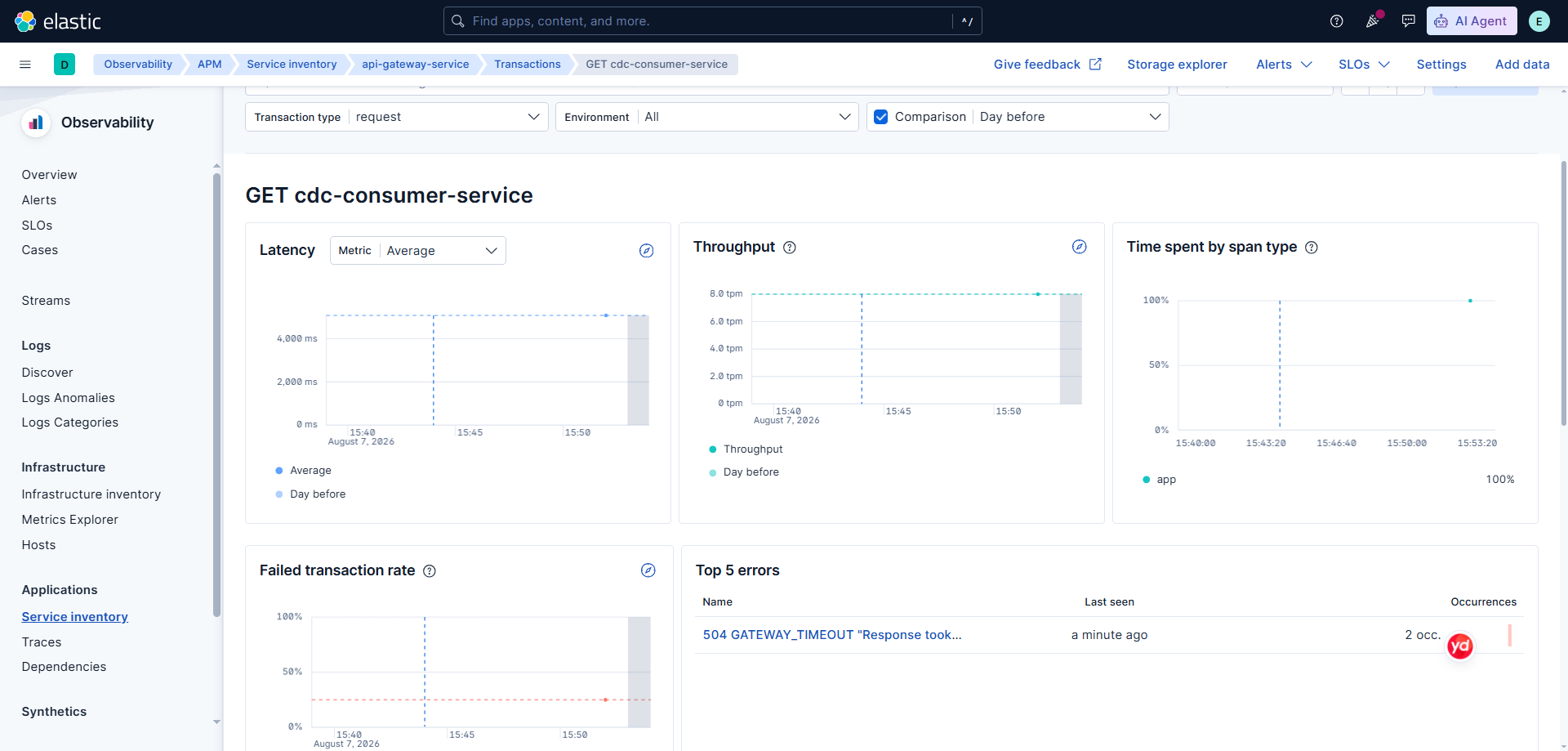The image size is (1568, 751).
Task: Open SLOs in the sidebar
Action: 38,226
